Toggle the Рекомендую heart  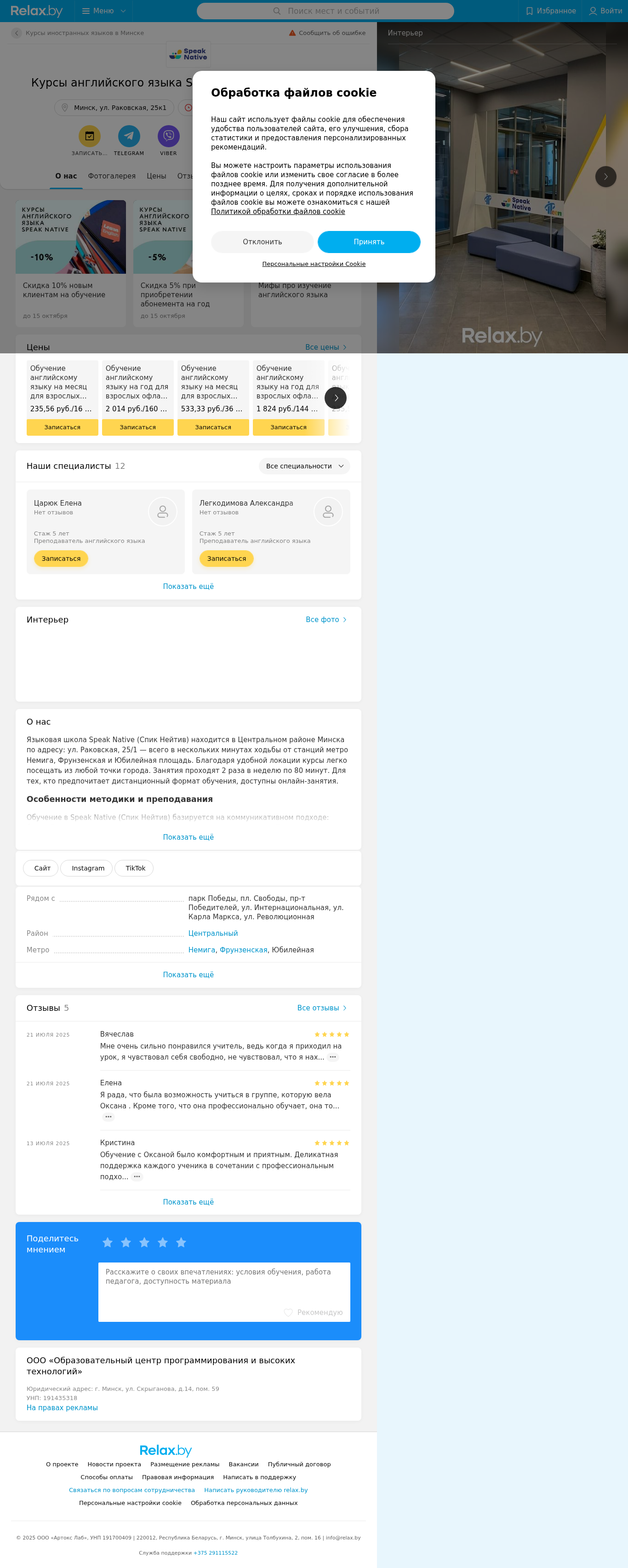[x=288, y=1313]
